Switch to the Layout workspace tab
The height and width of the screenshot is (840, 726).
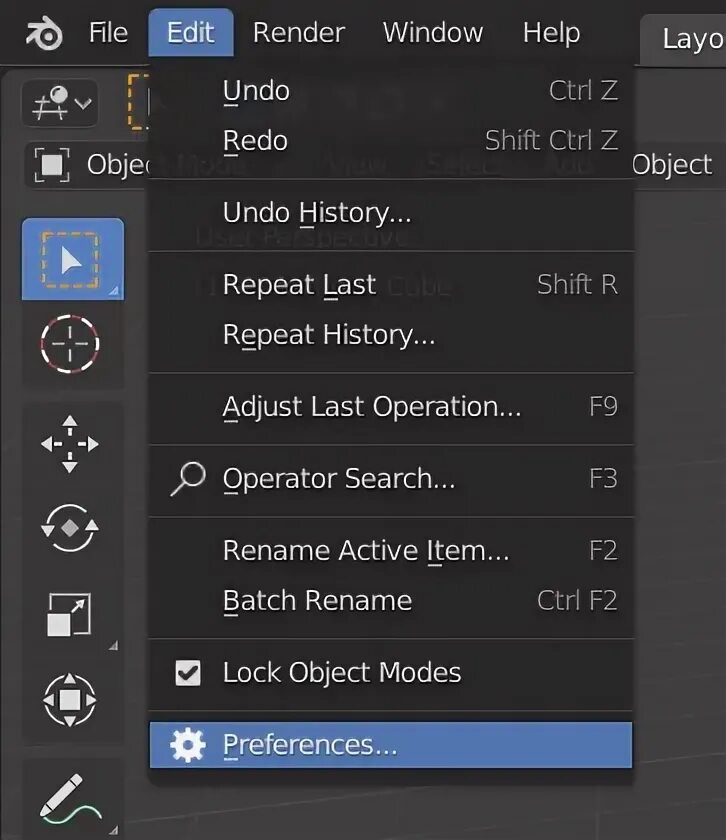tap(692, 40)
